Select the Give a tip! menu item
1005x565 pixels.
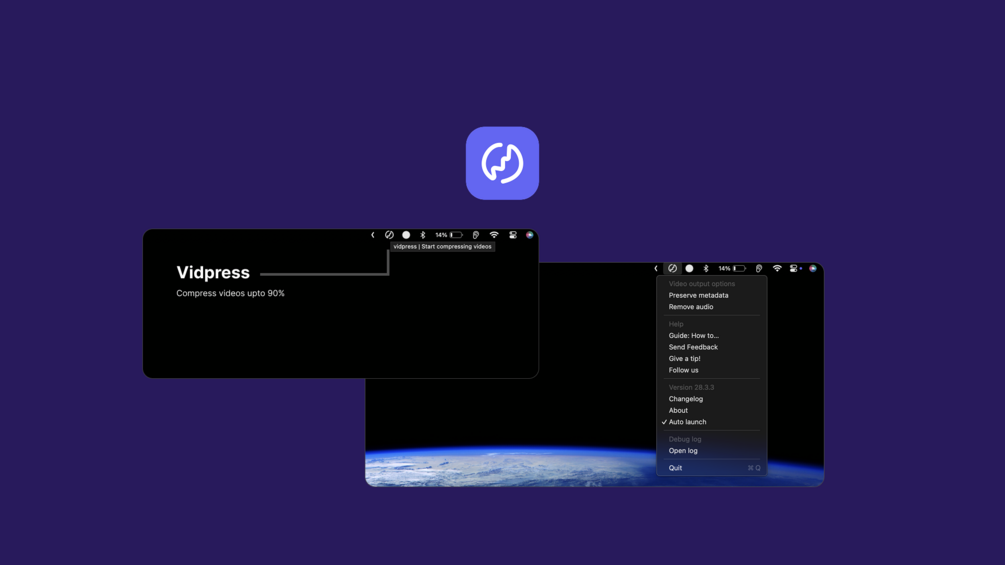click(x=711, y=359)
